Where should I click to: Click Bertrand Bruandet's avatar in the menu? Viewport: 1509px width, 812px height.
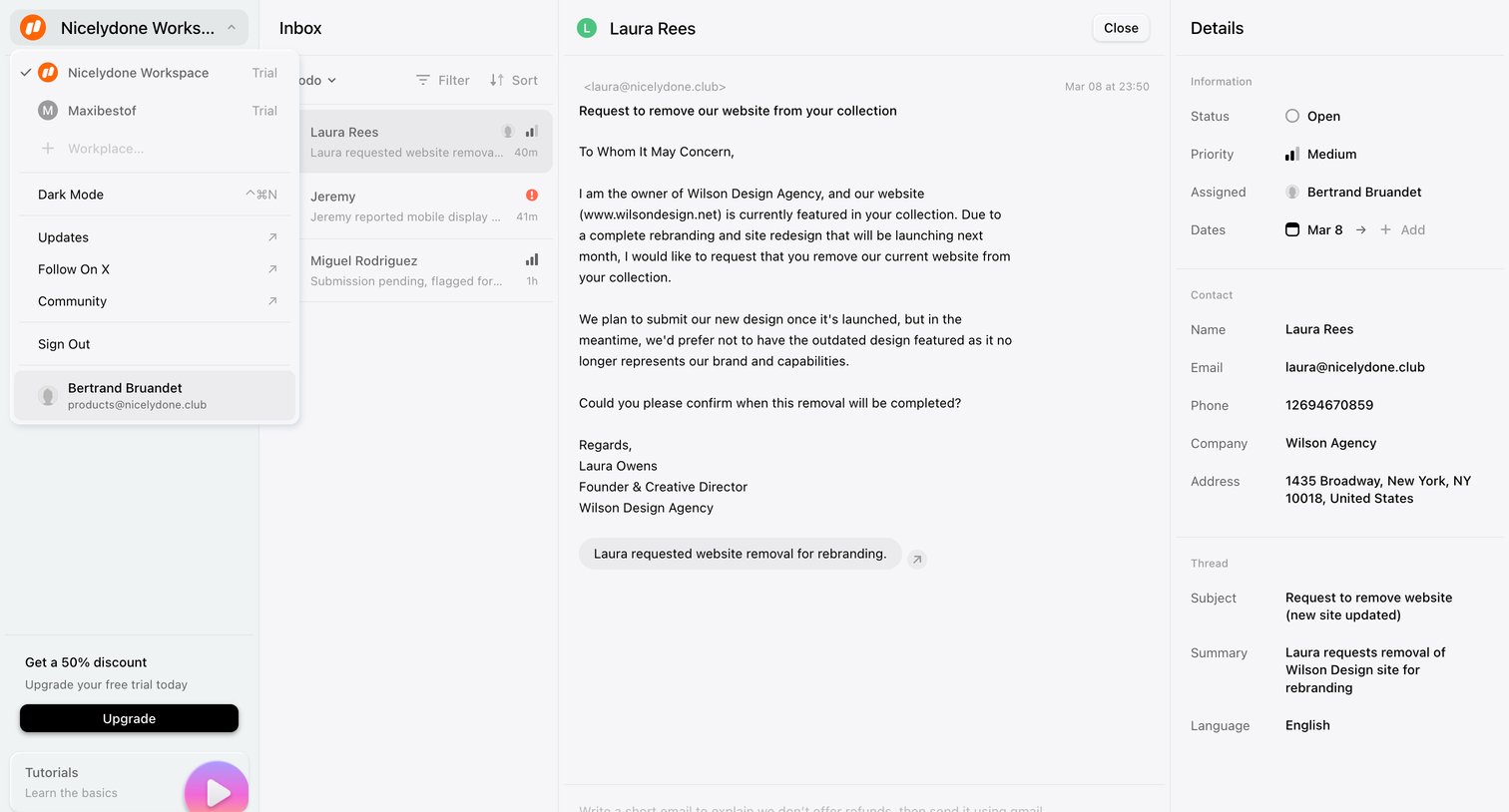[48, 396]
